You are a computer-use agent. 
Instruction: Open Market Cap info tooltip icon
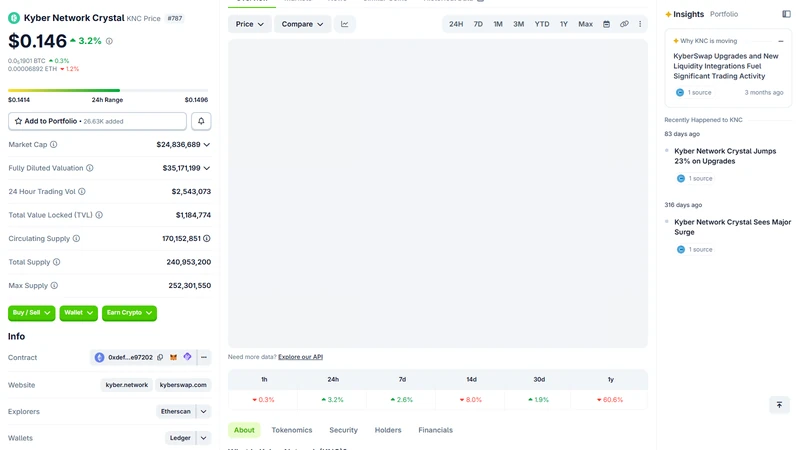pos(54,145)
